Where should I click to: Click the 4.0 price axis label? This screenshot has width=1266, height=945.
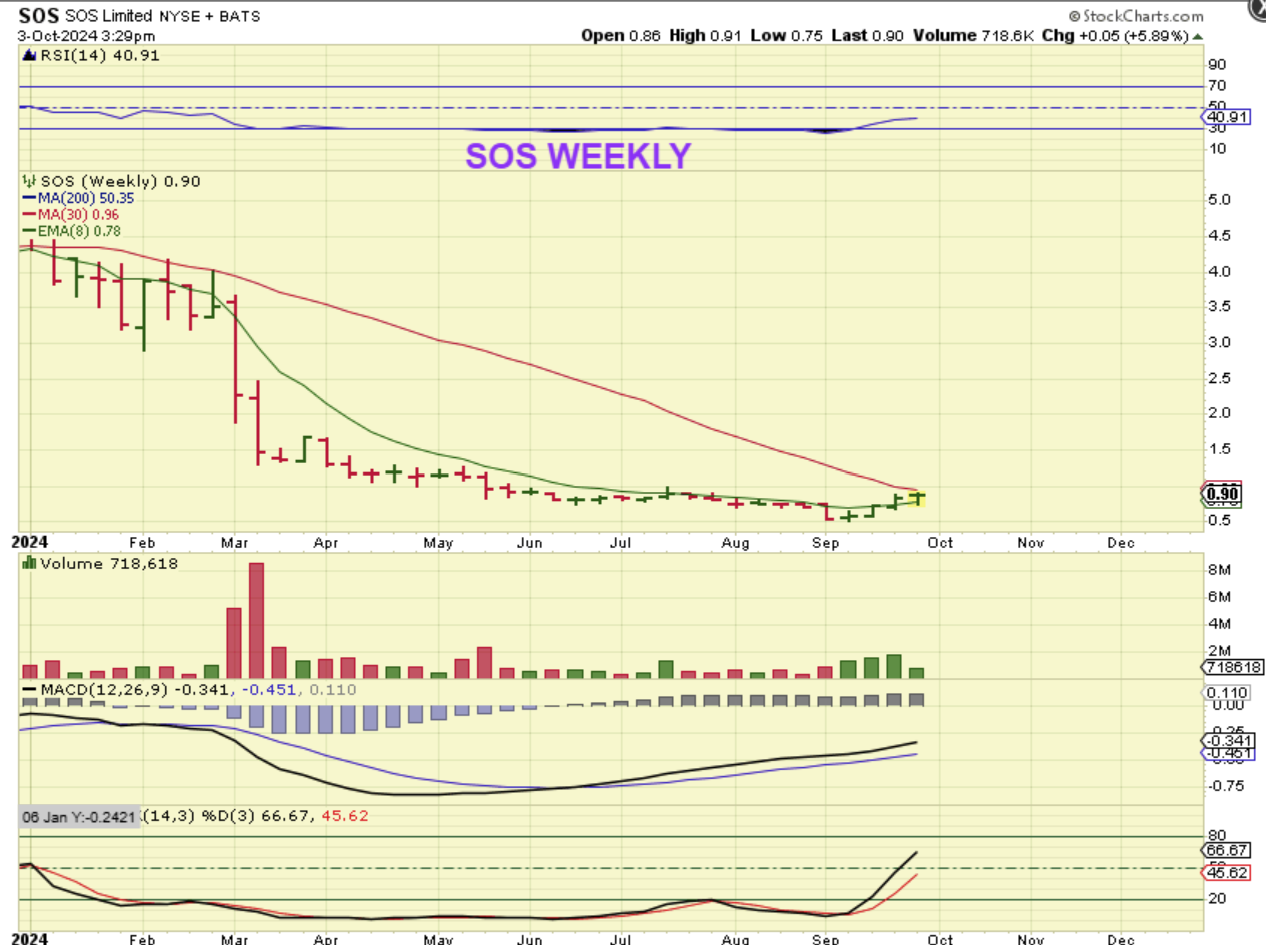tap(1220, 271)
